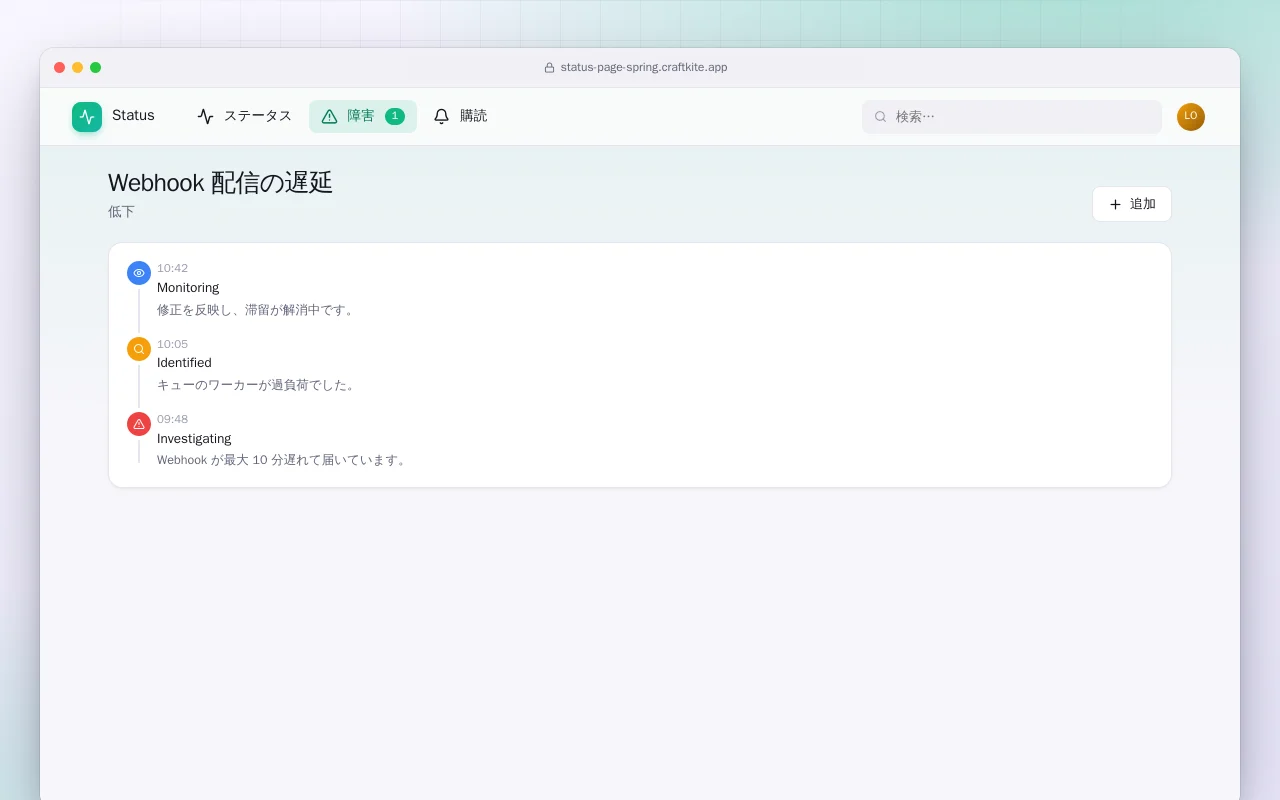Click the green Status logo icon
The width and height of the screenshot is (1280, 800).
coord(87,117)
